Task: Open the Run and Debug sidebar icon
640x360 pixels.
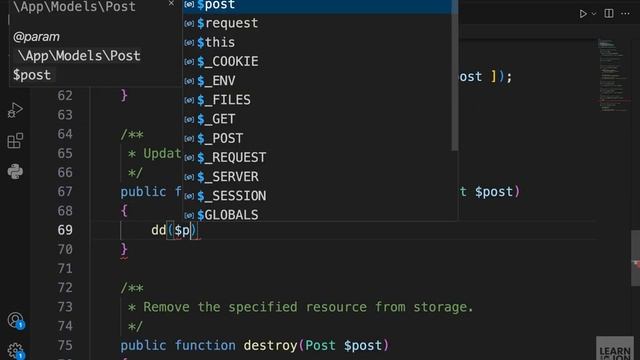Action: [x=15, y=110]
